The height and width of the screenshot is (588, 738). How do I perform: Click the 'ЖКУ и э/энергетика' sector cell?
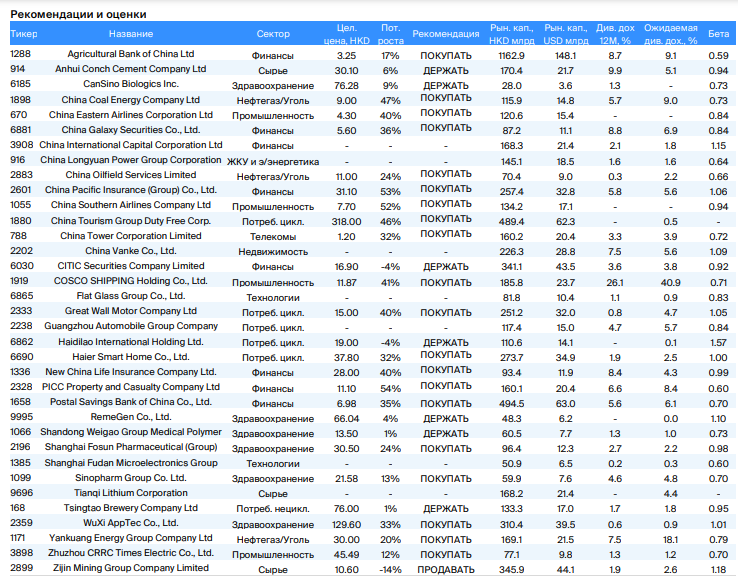coord(273,162)
